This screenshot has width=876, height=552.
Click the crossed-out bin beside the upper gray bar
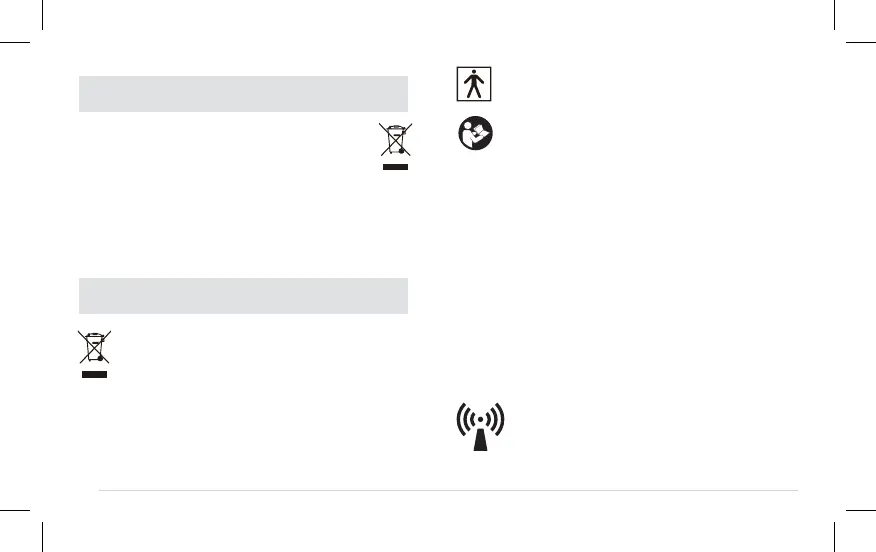pos(395,140)
